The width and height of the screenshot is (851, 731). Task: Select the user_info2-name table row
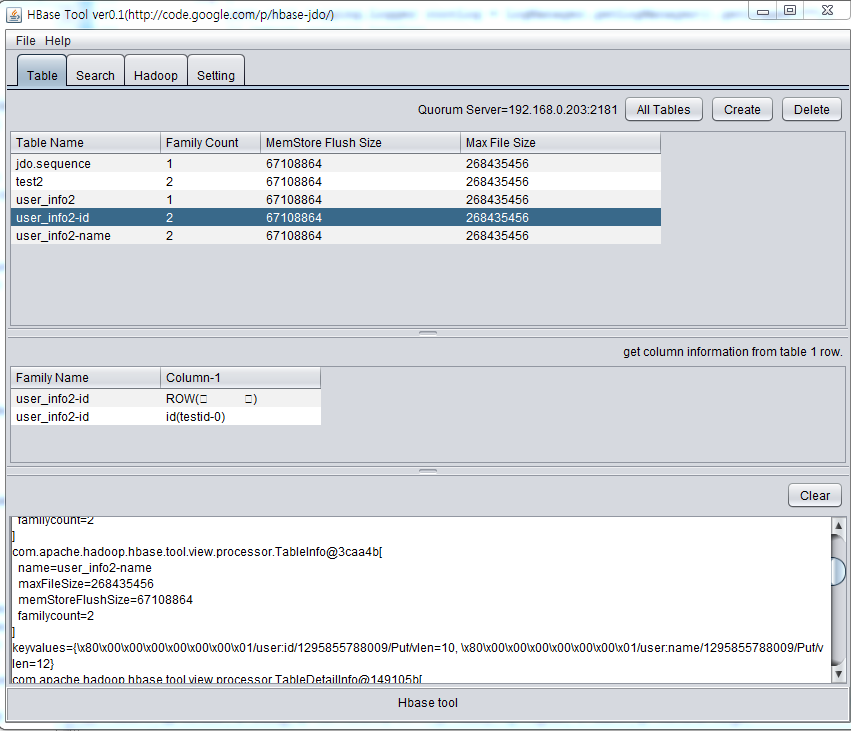[336, 236]
